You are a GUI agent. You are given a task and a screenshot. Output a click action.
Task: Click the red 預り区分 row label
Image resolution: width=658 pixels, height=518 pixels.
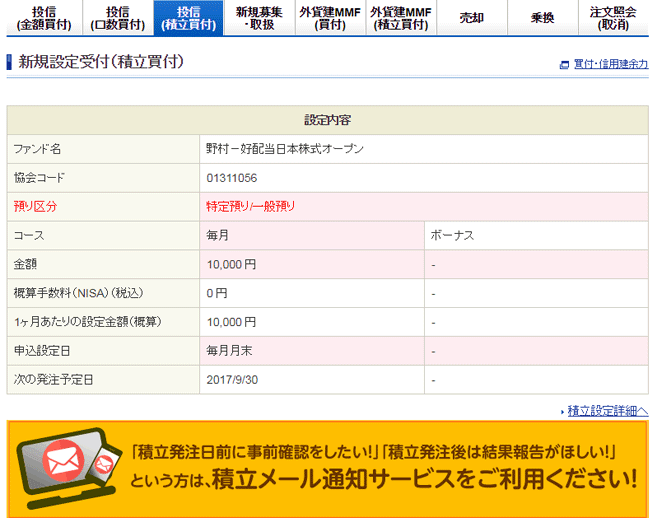35,207
